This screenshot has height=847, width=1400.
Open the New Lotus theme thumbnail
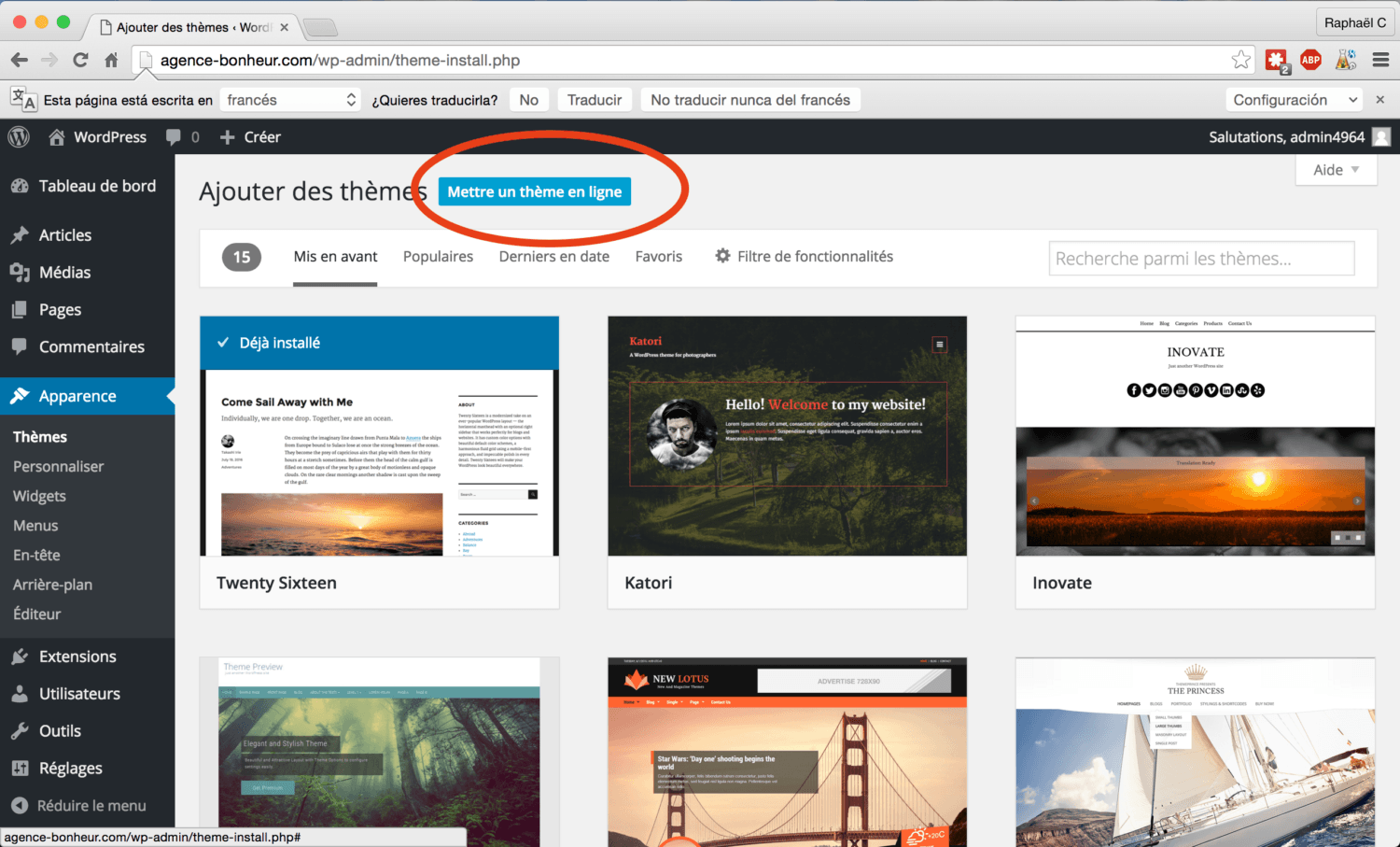(787, 752)
